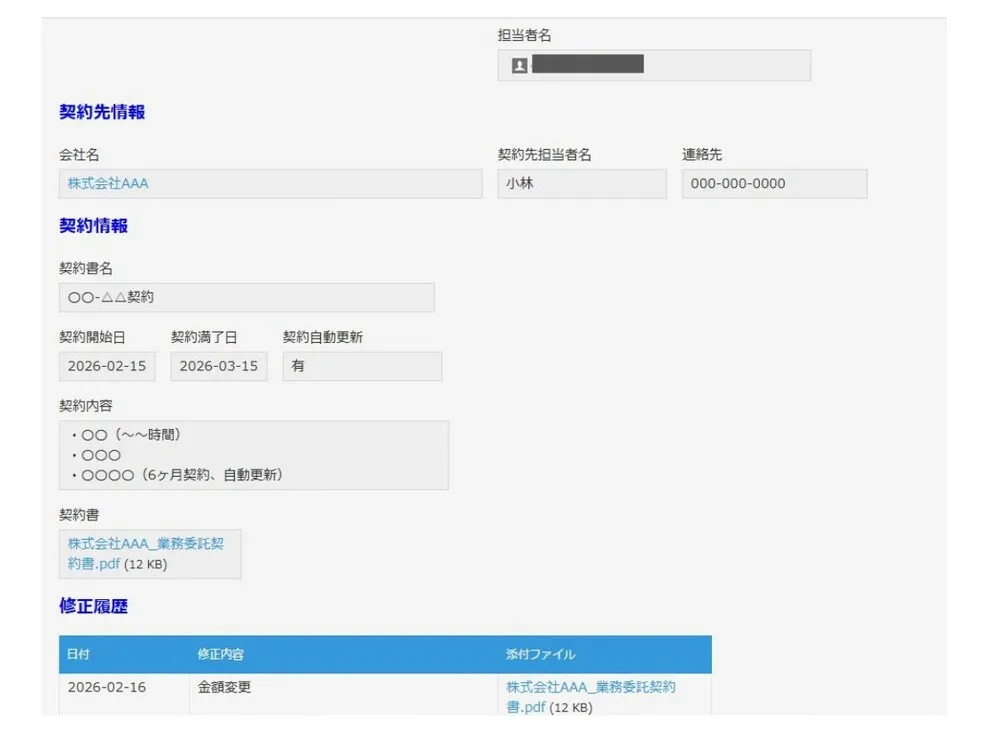Select the 契約先担当者名 field showing 小林
Screen dimensions: 1000x748
click(582, 183)
